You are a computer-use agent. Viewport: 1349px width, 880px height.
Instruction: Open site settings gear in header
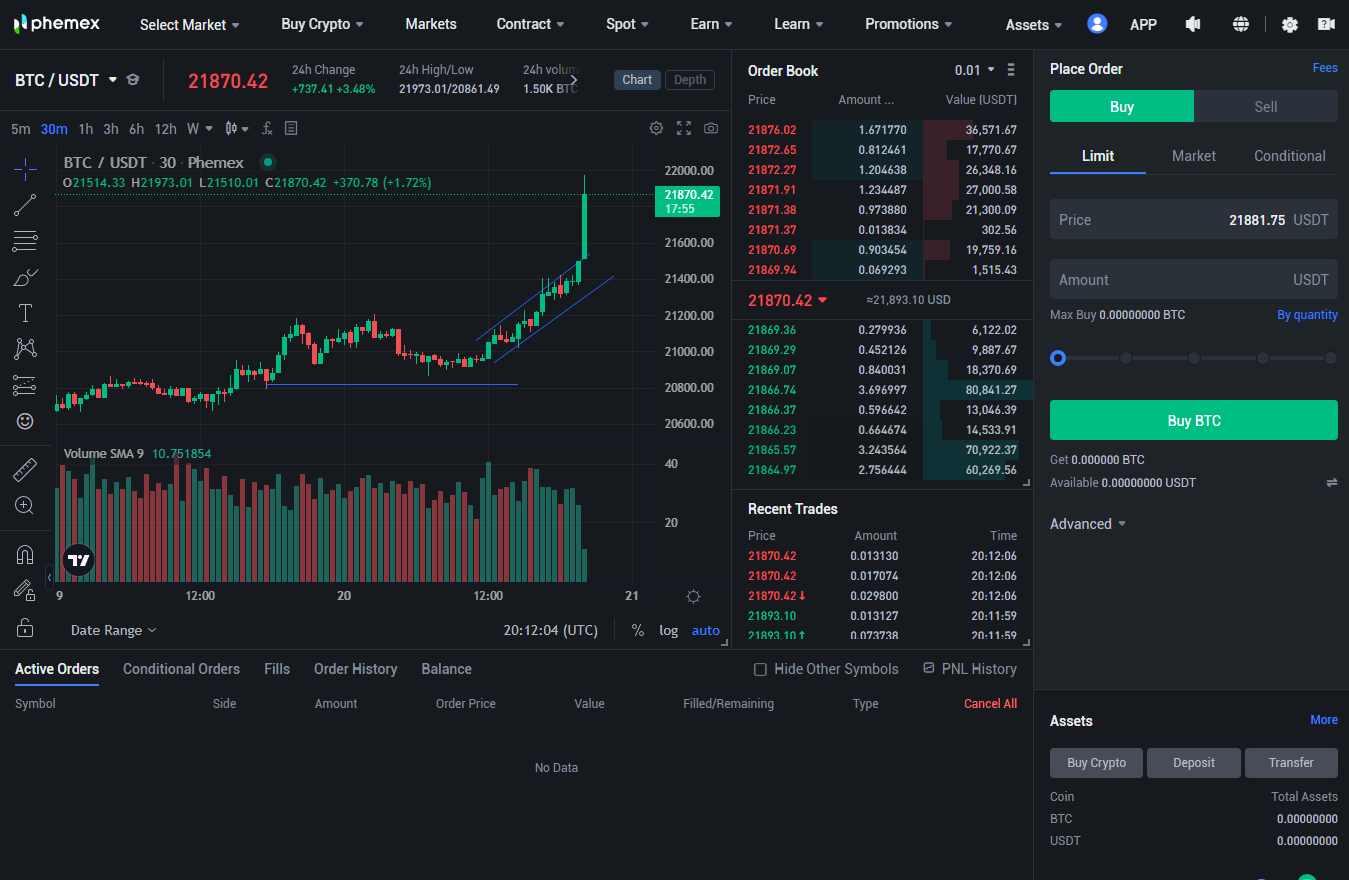pos(1290,25)
